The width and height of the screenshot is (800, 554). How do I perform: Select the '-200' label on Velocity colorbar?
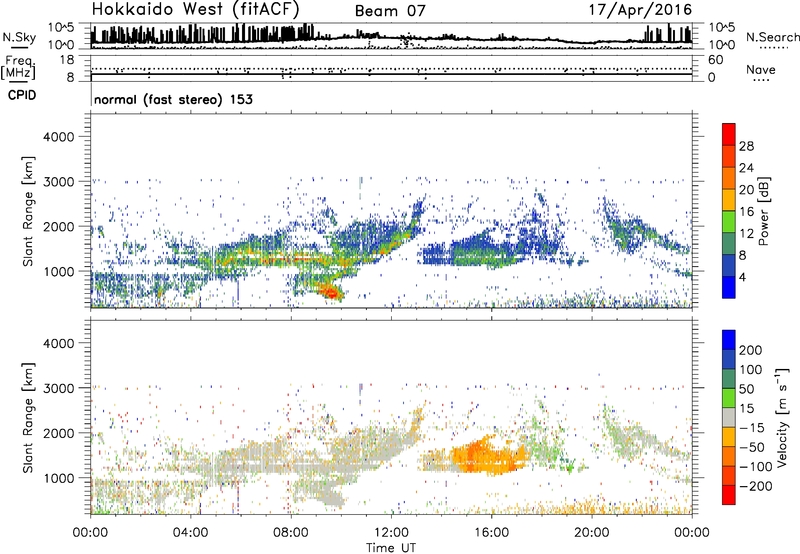(754, 486)
